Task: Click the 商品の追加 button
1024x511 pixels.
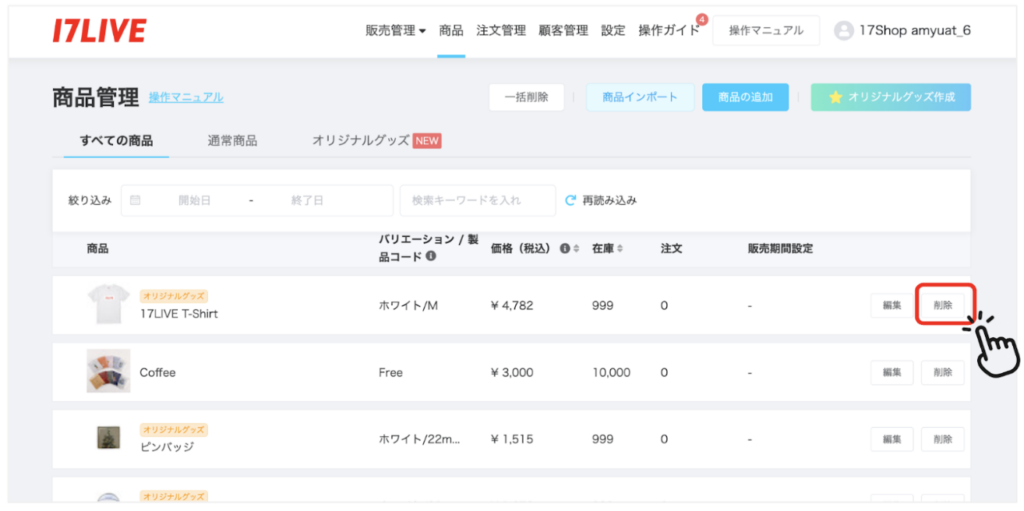Action: [745, 97]
